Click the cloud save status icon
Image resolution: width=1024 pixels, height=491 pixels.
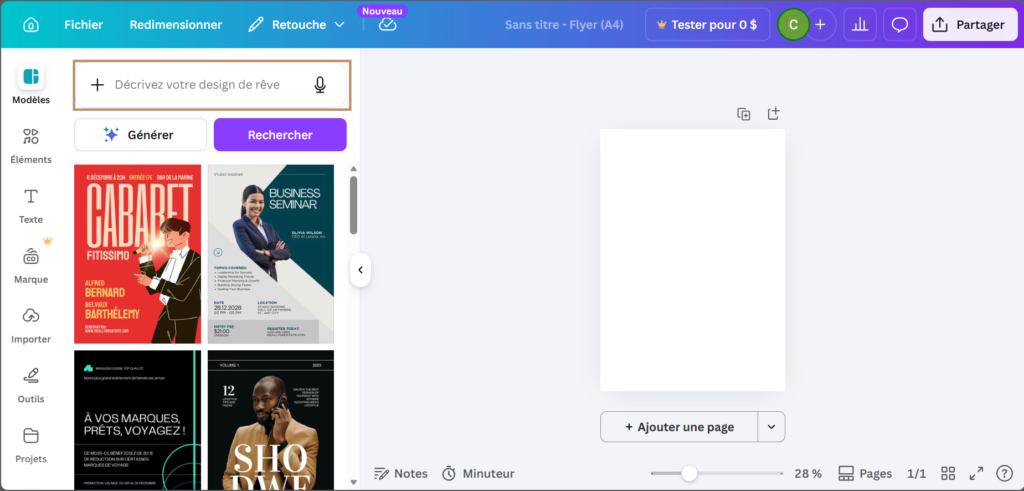(x=387, y=25)
